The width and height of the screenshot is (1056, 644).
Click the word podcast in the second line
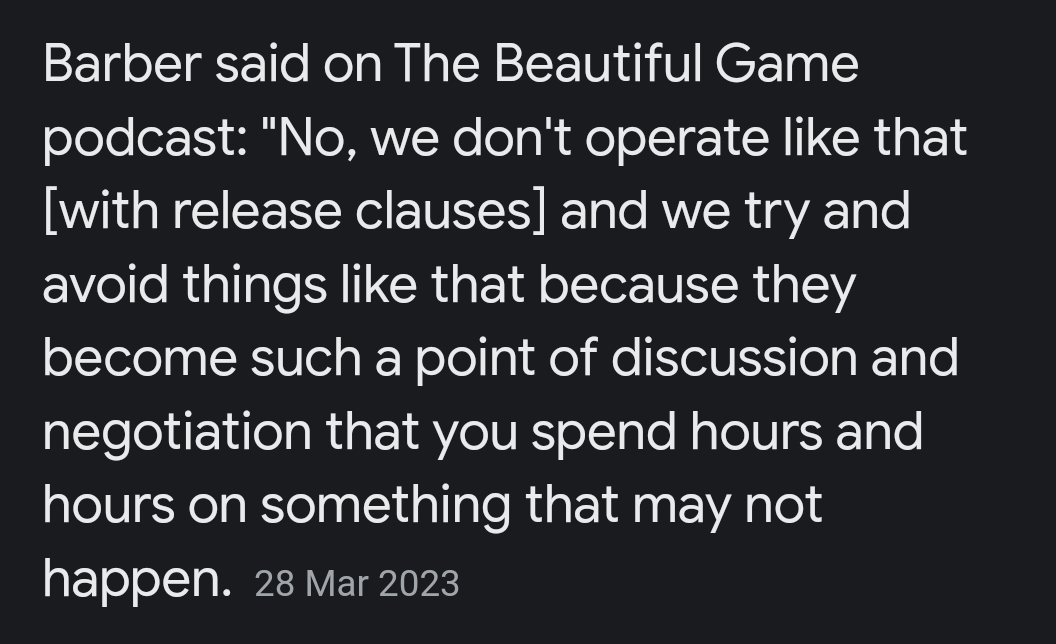click(x=145, y=139)
